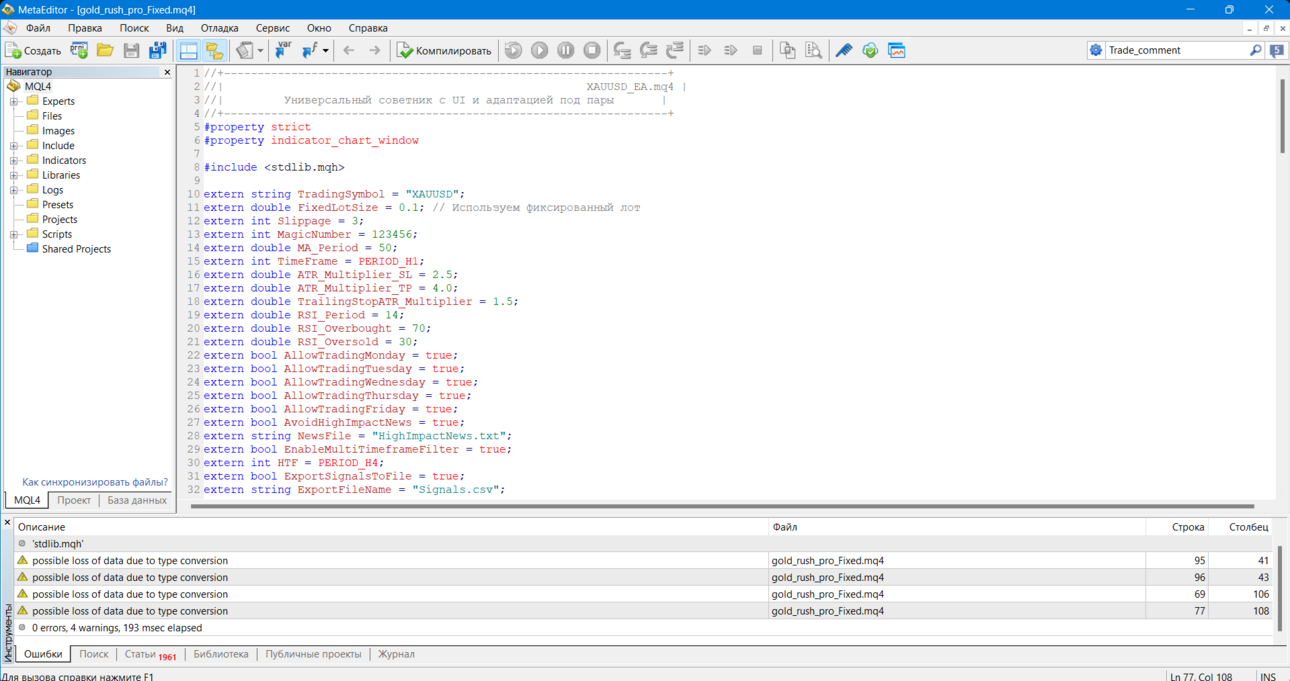Click the stop profiling icon

tap(757, 50)
